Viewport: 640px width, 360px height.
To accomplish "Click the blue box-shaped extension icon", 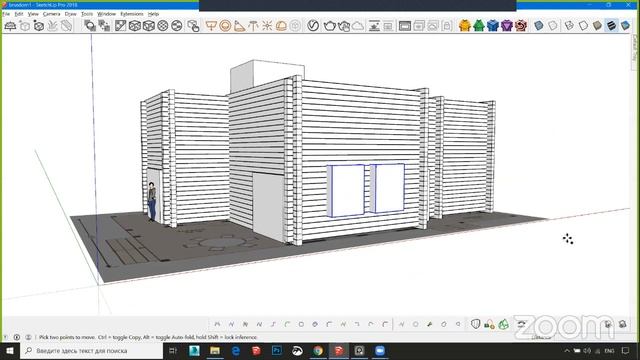I will pyautogui.click(x=493, y=26).
